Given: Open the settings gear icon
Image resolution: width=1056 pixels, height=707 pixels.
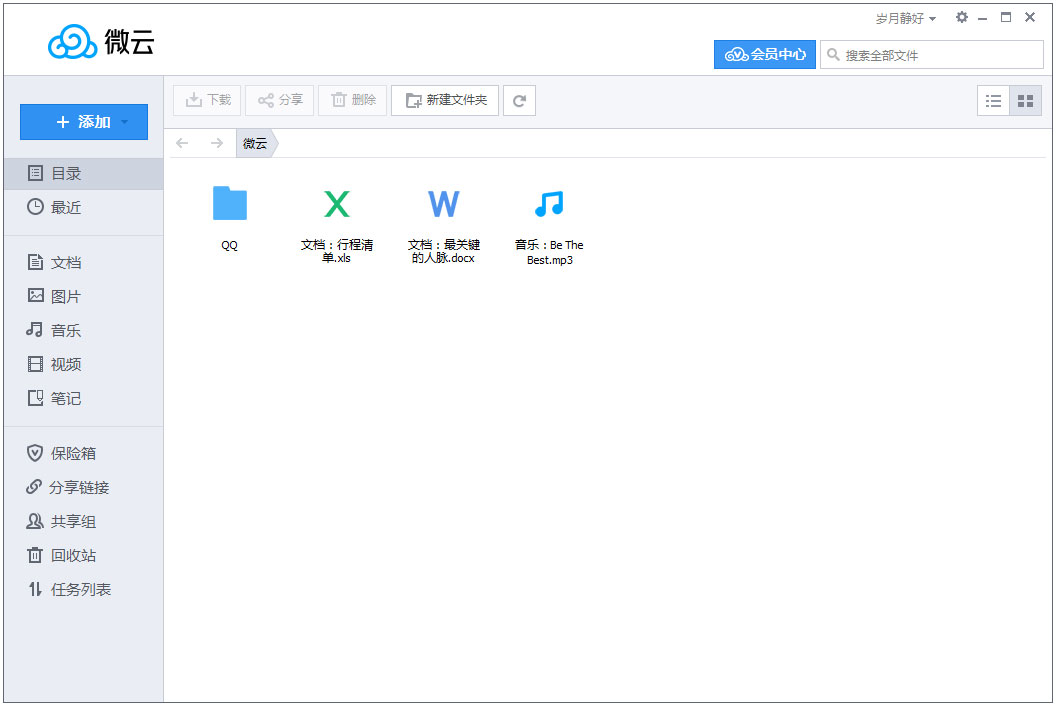Looking at the screenshot, I should 962,18.
